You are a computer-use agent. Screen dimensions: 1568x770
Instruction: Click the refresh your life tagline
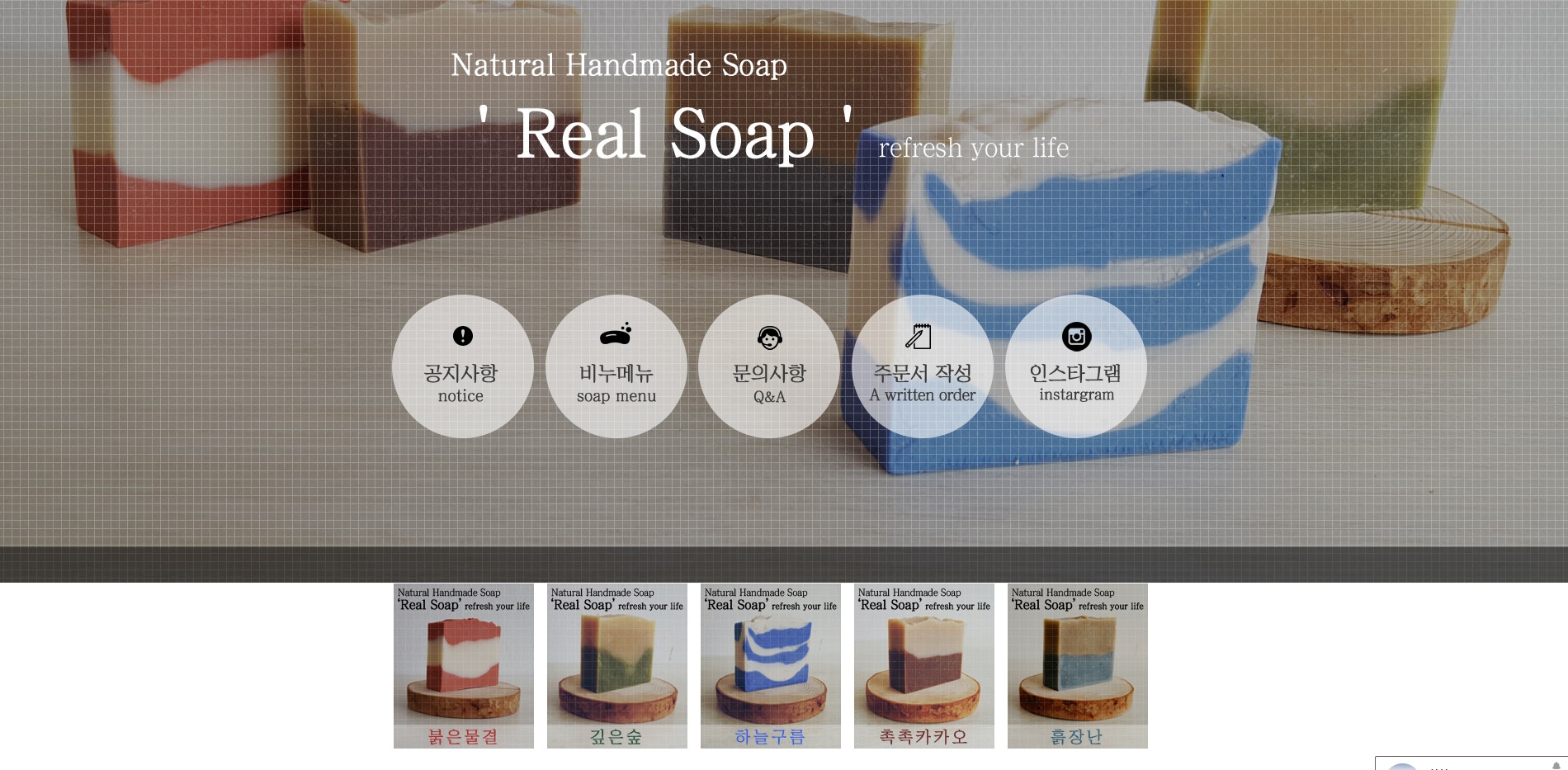click(x=974, y=148)
